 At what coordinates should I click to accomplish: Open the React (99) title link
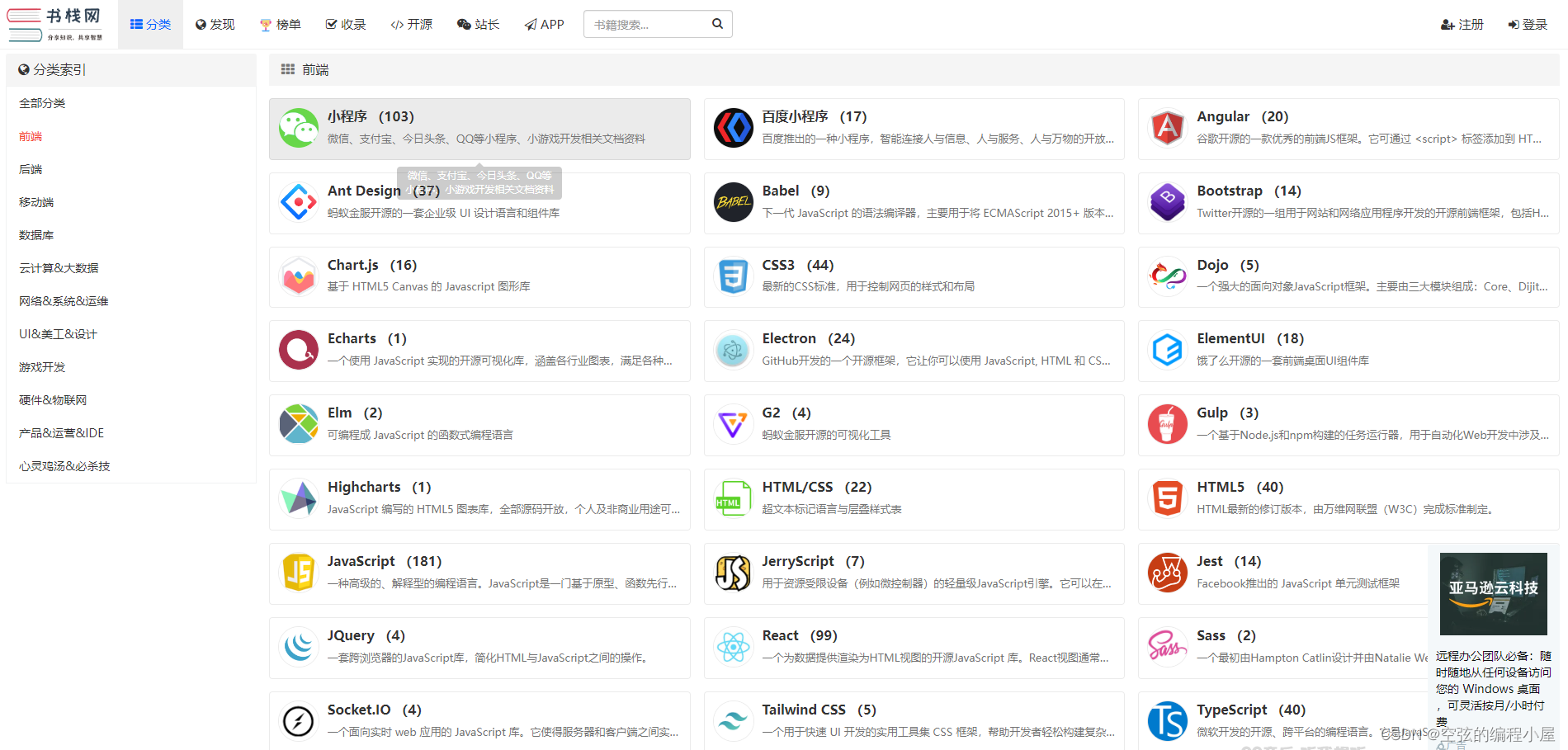[x=800, y=635]
